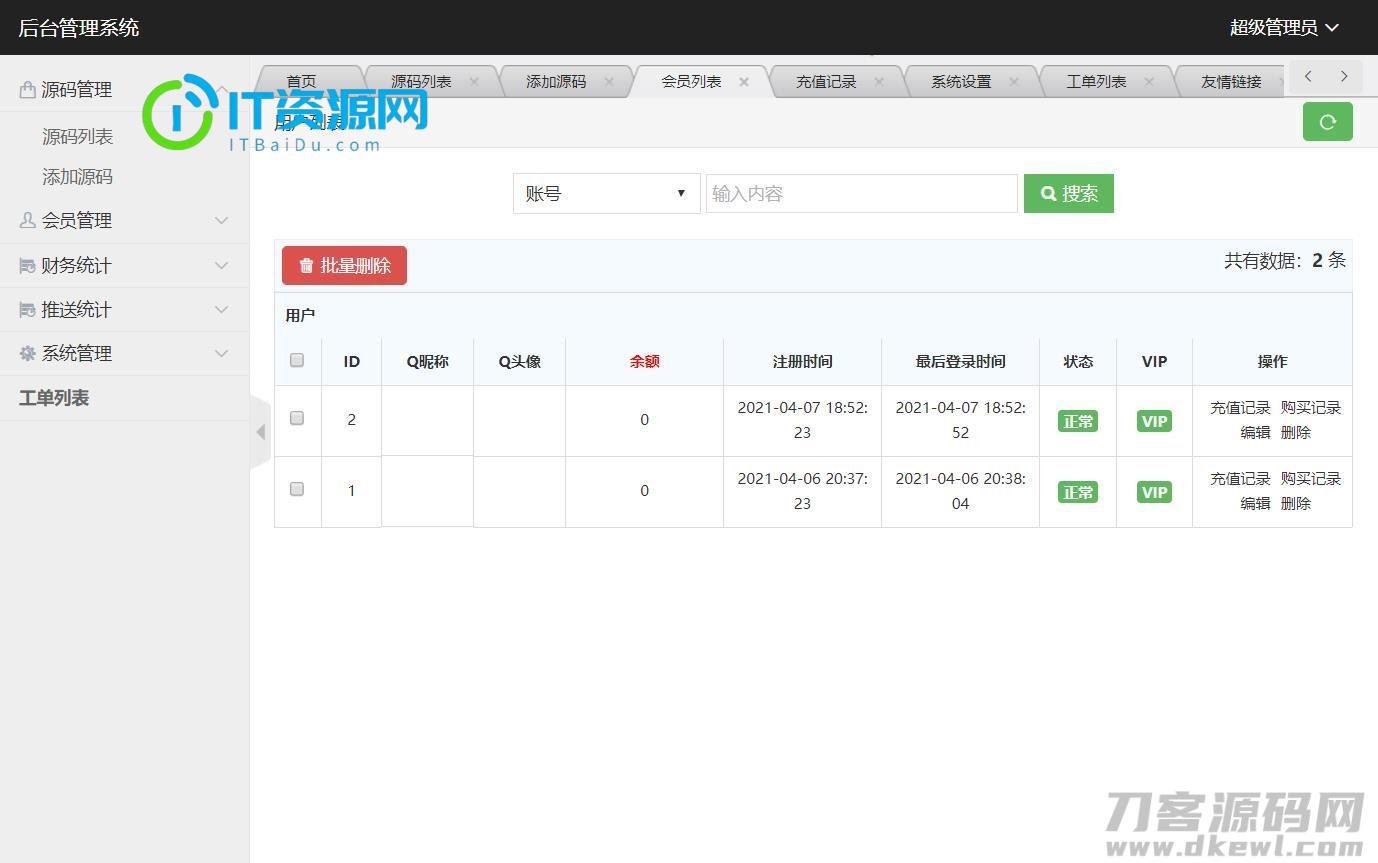Click the 状态 column header
The image size is (1378, 863).
1078,361
